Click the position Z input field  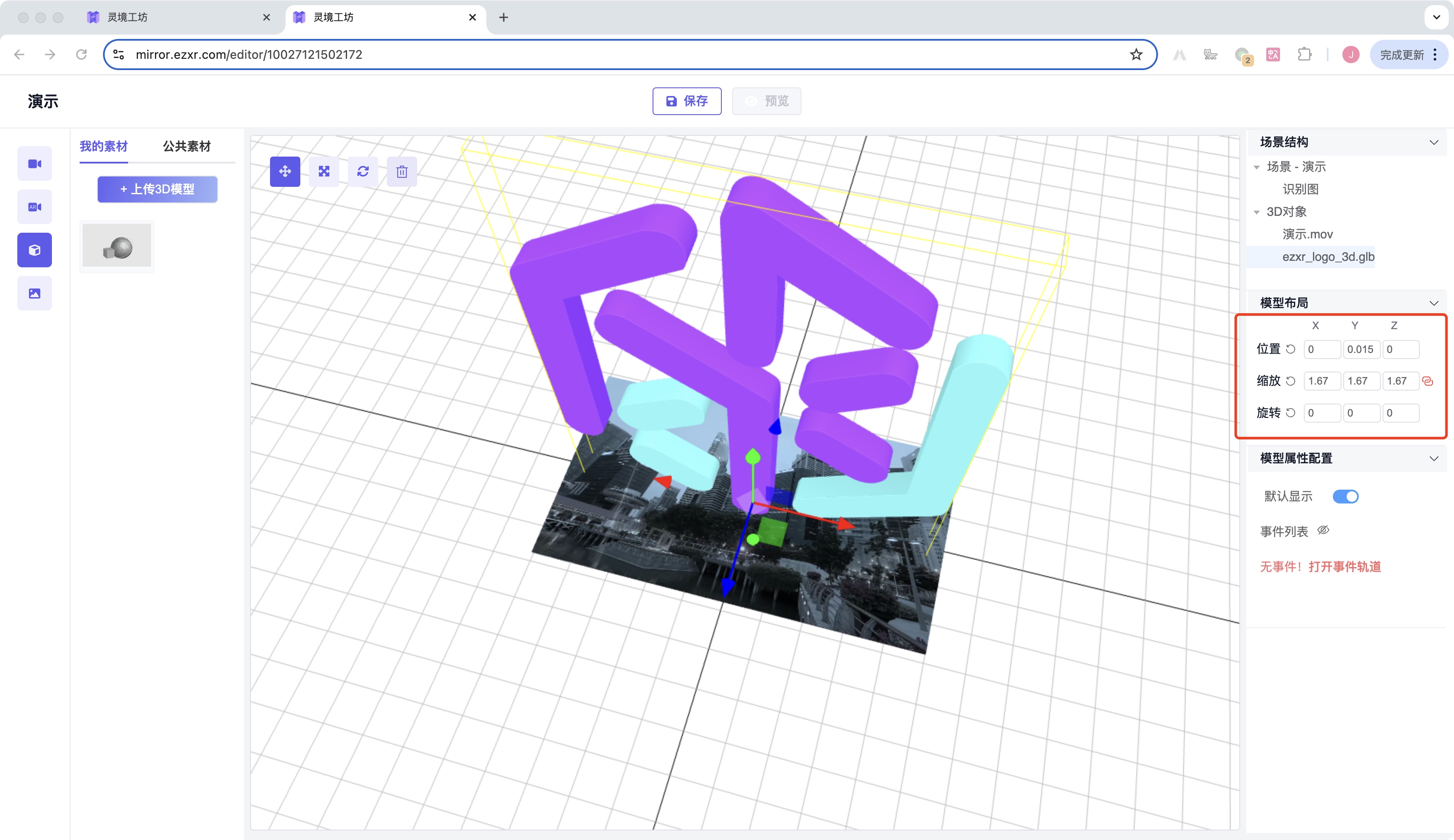click(x=1400, y=349)
